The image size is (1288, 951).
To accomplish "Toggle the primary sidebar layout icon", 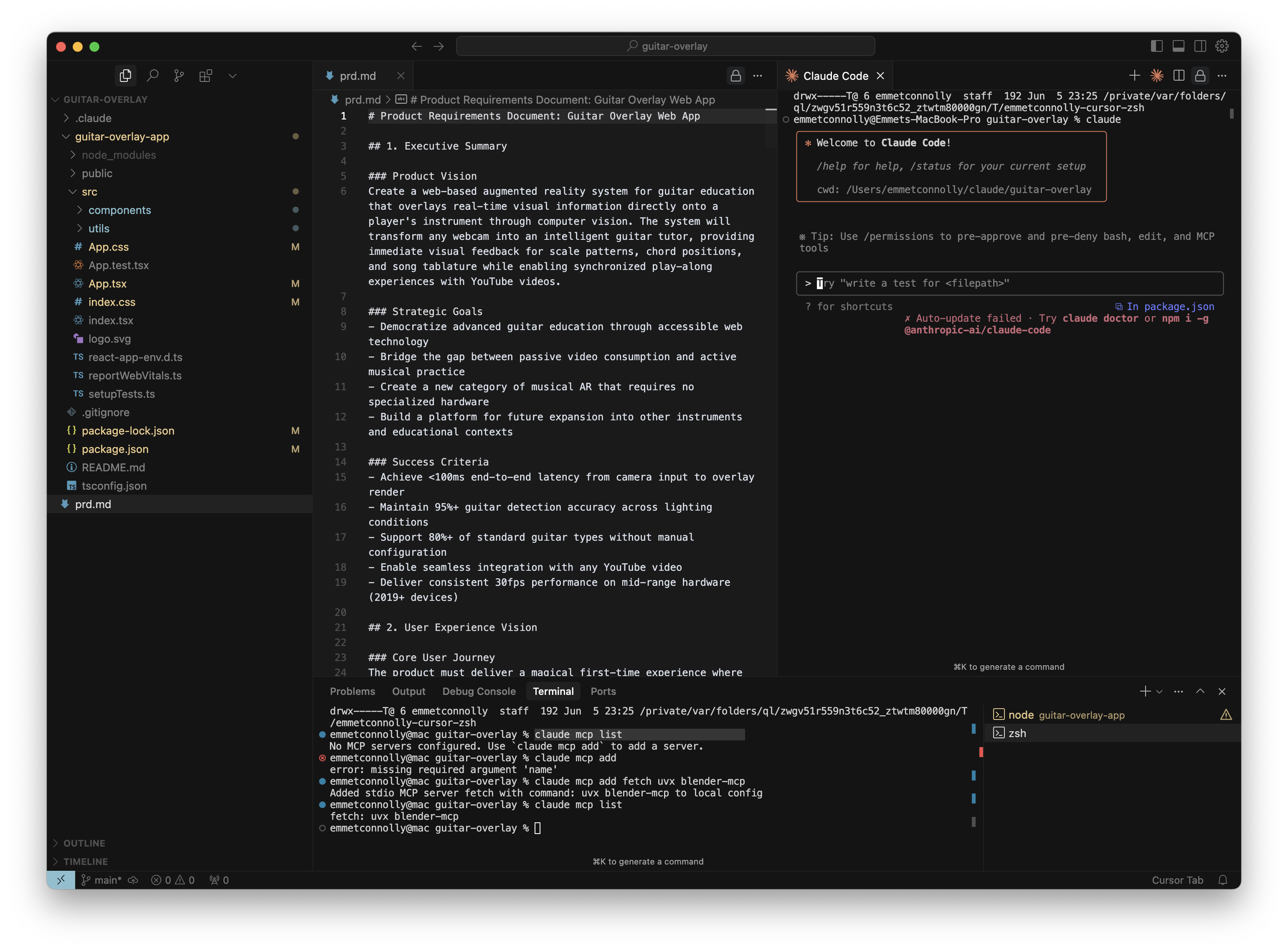I will [1156, 46].
